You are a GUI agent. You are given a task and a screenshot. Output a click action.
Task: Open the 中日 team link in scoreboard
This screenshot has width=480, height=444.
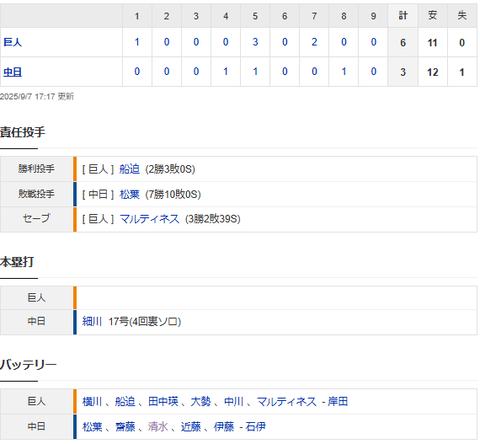(x=13, y=72)
